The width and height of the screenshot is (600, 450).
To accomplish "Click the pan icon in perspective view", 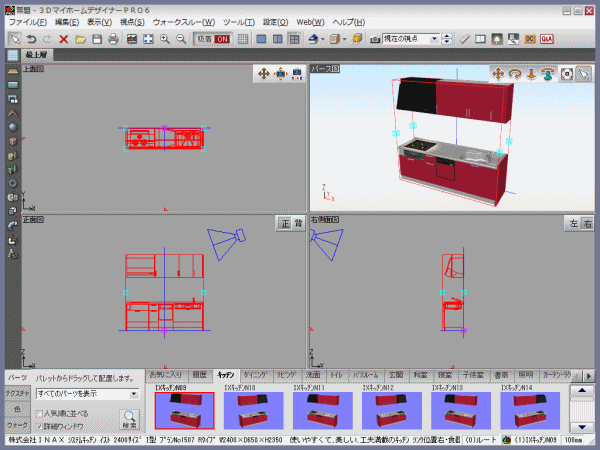I will click(497, 74).
